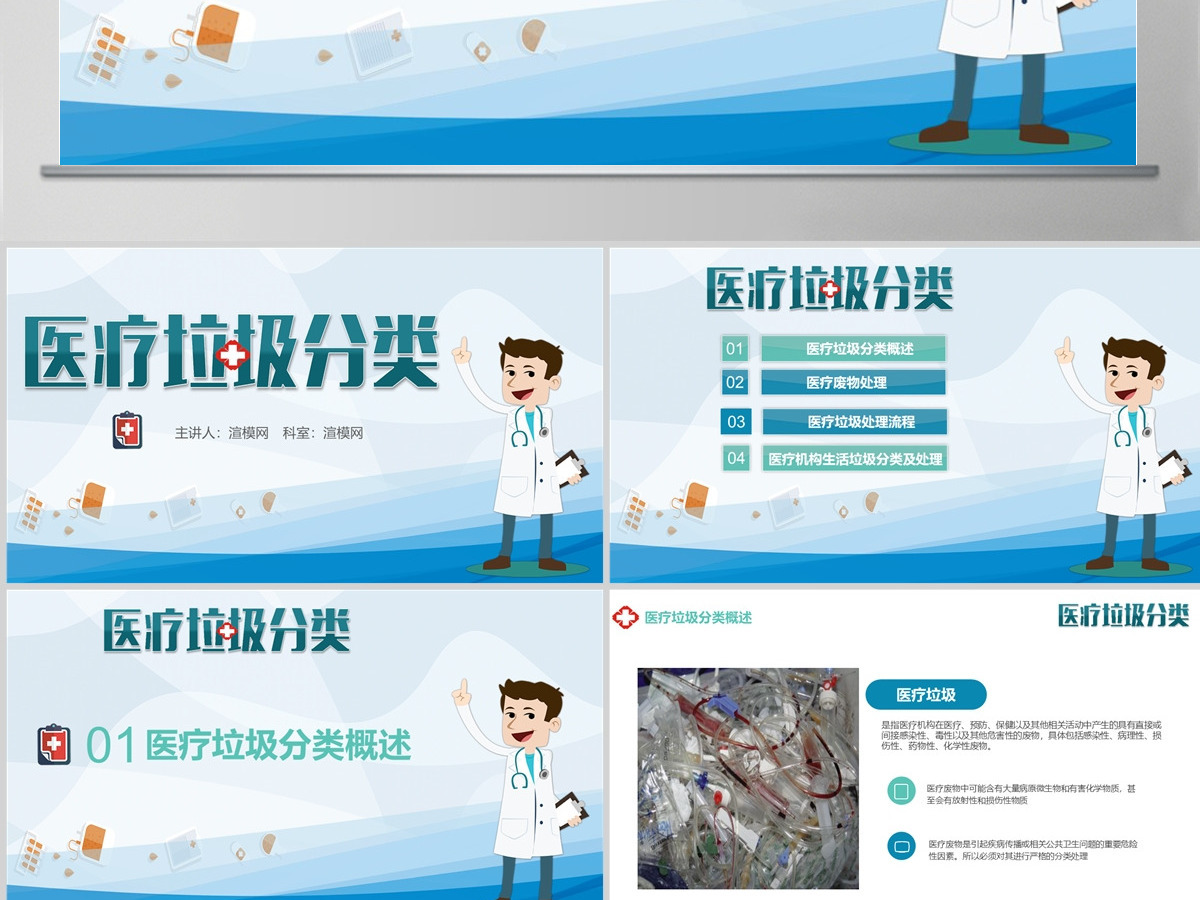Select the 主讲人：渲模网 科室：渲模网 text
Screen dimensions: 1200x900
point(269,433)
